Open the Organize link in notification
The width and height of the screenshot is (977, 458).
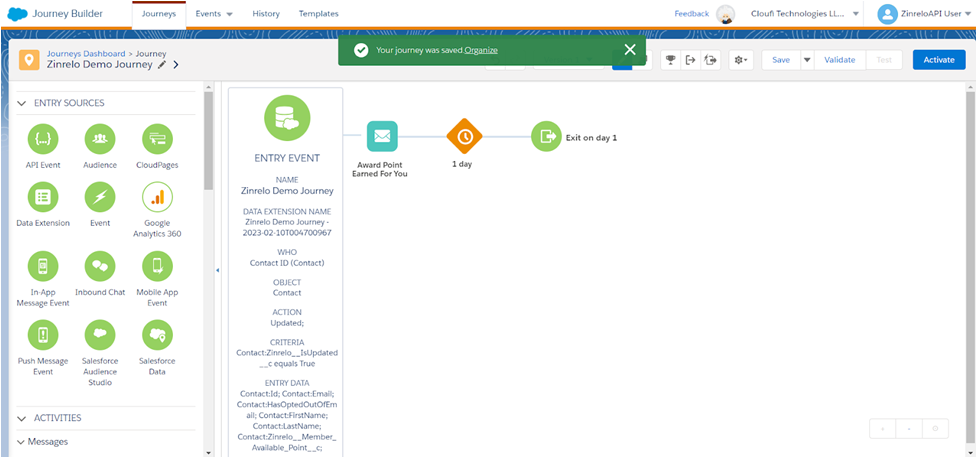[481, 50]
